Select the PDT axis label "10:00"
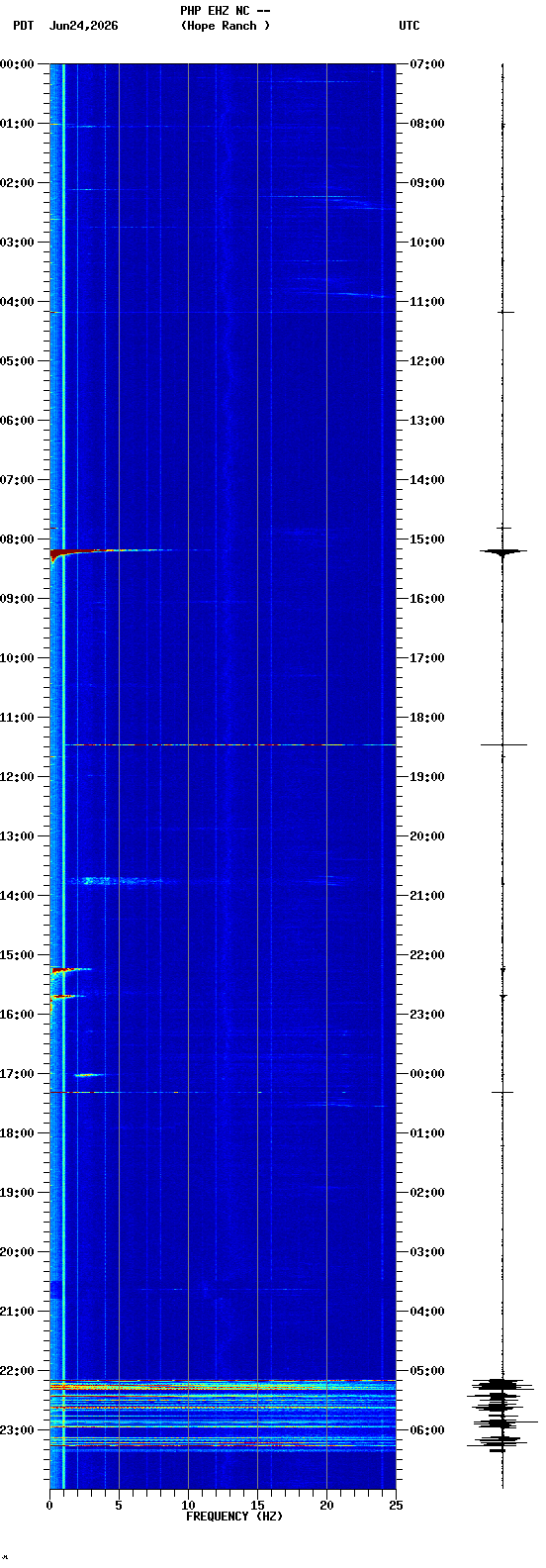Image resolution: width=546 pixels, height=1568 pixels. tap(18, 658)
